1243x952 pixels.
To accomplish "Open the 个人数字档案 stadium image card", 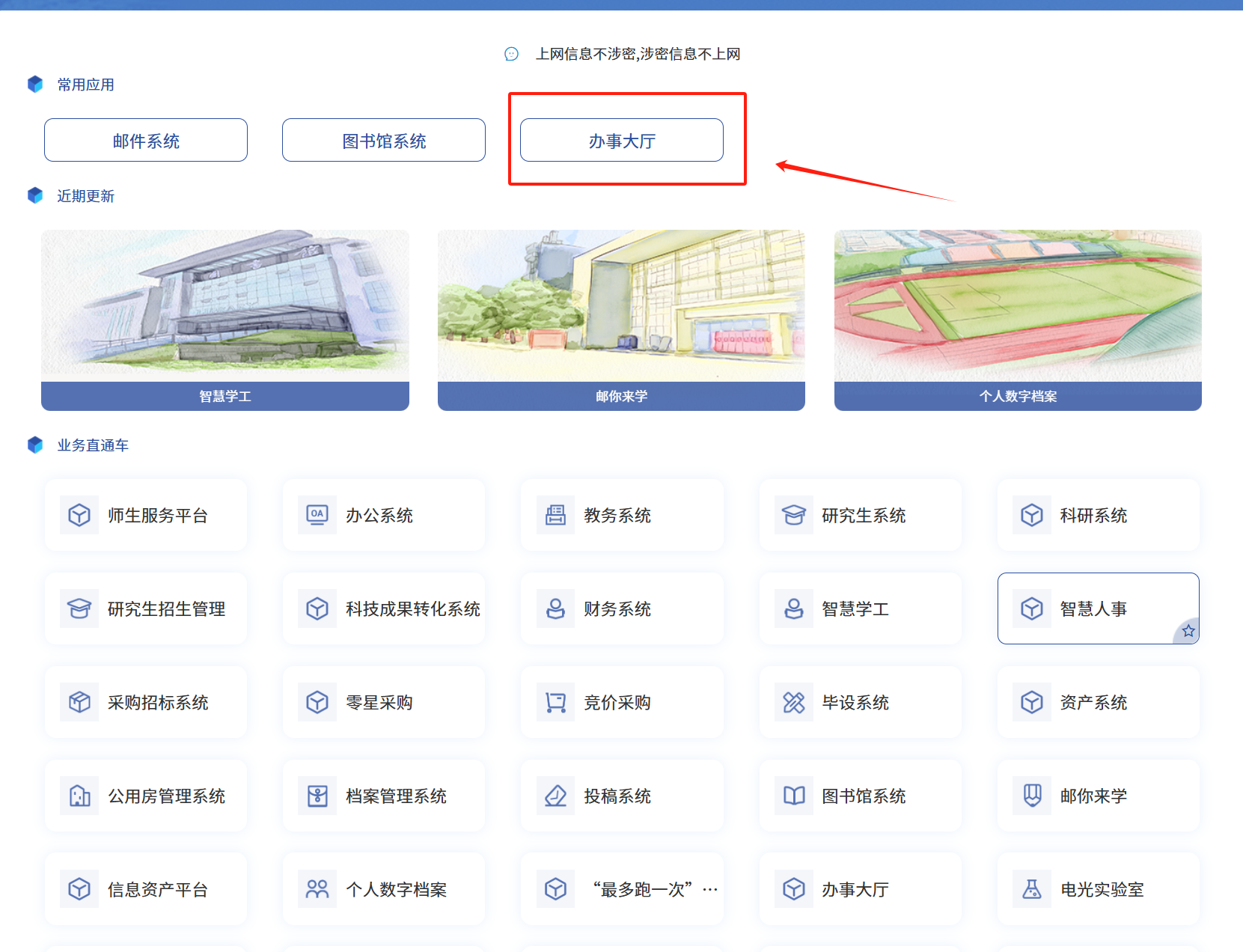I will pos(1018,307).
